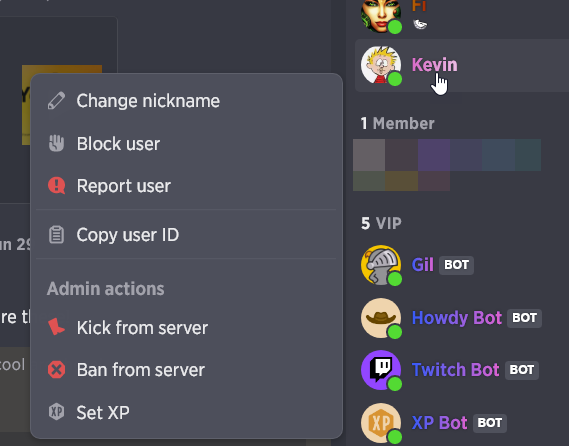Open Gil bot's knight avatar
The height and width of the screenshot is (446, 569).
coord(381,265)
